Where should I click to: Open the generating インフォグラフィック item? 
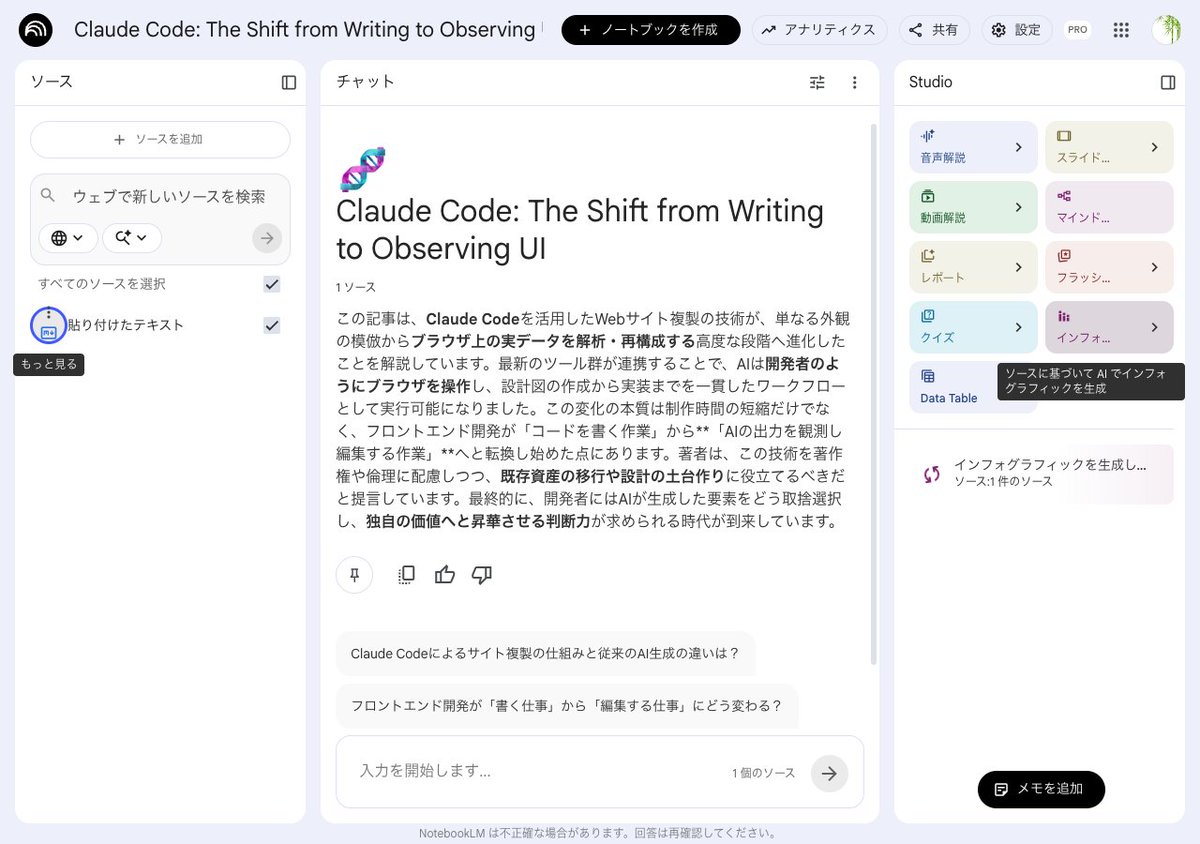1041,474
